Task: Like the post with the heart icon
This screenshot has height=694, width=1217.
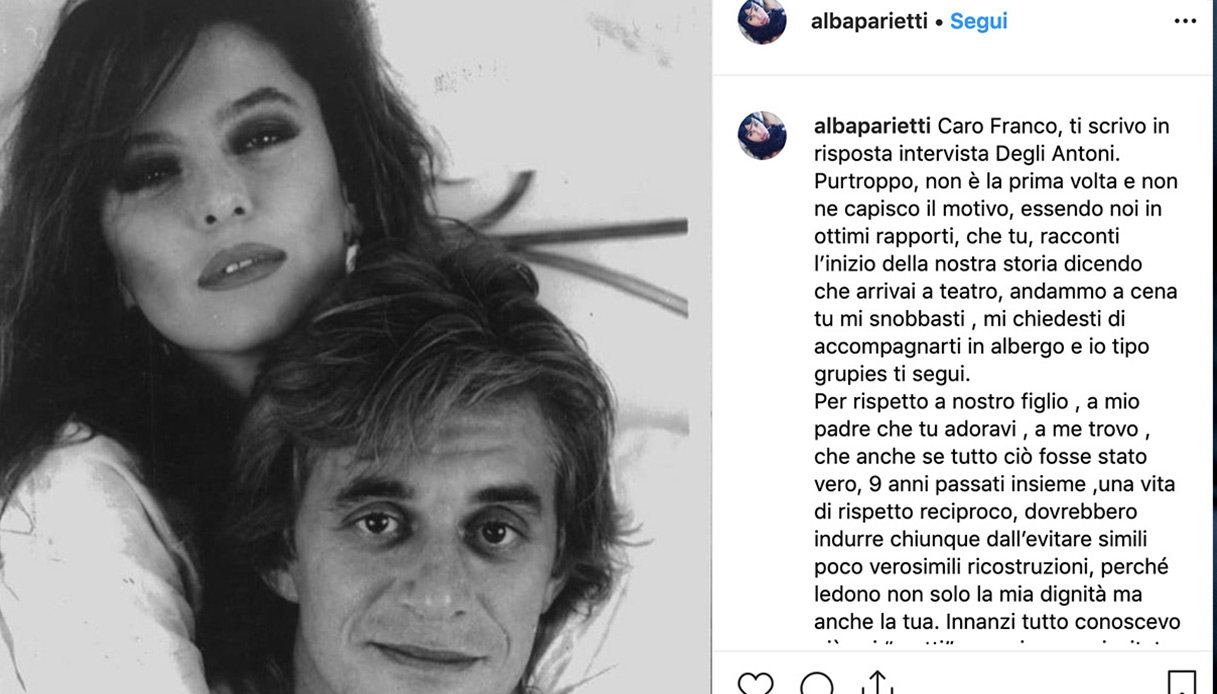Action: click(755, 683)
